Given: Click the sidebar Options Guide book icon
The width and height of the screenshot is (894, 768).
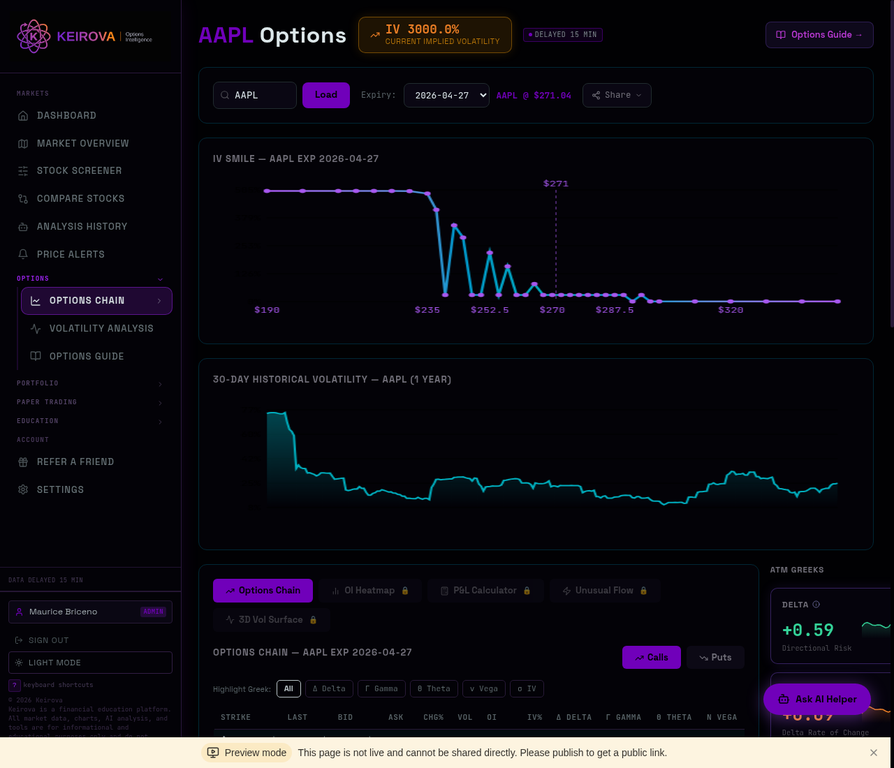Looking at the screenshot, I should tap(35, 356).
